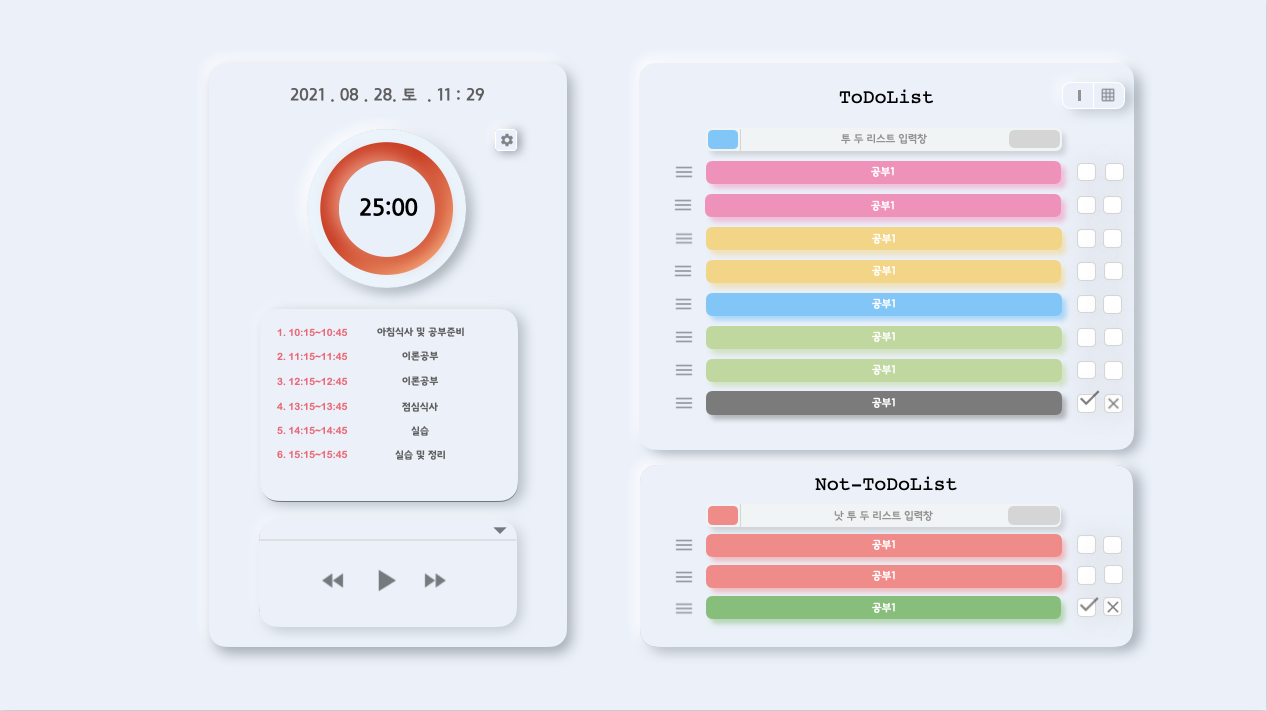Switch ToDoList to single-column list view icon
Viewport: 1267px width, 711px height.
1079,95
